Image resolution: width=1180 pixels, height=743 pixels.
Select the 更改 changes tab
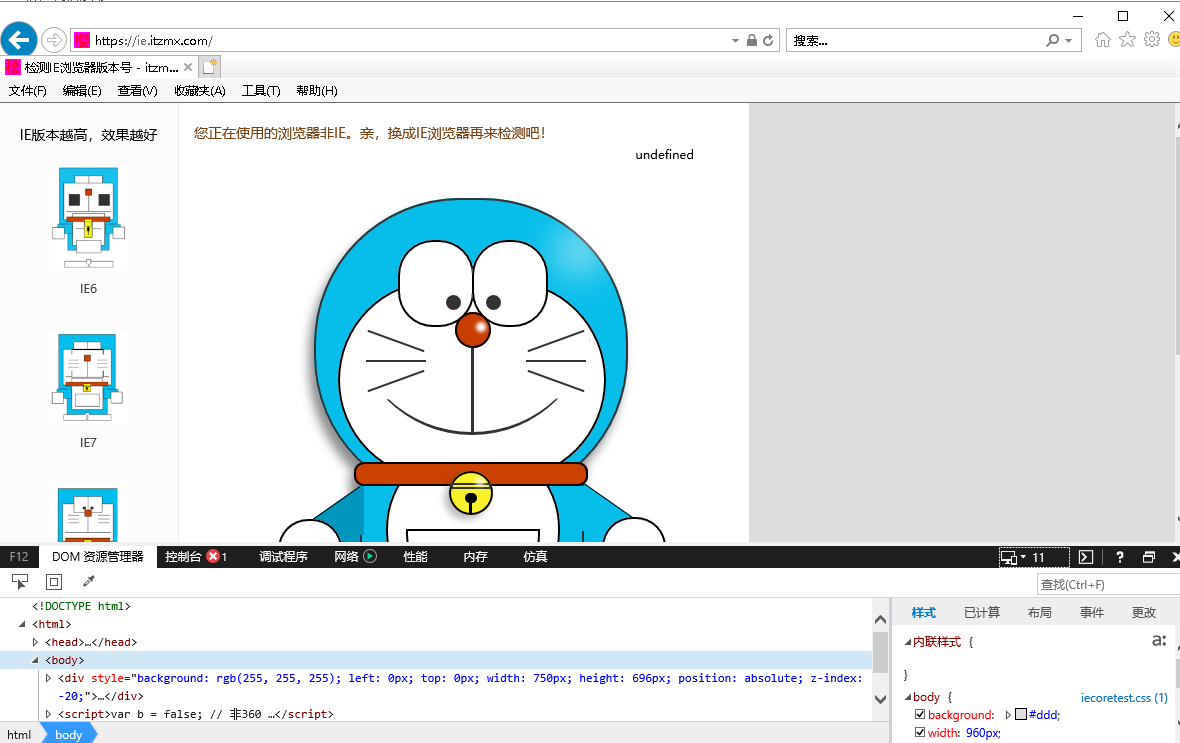pos(1144,612)
